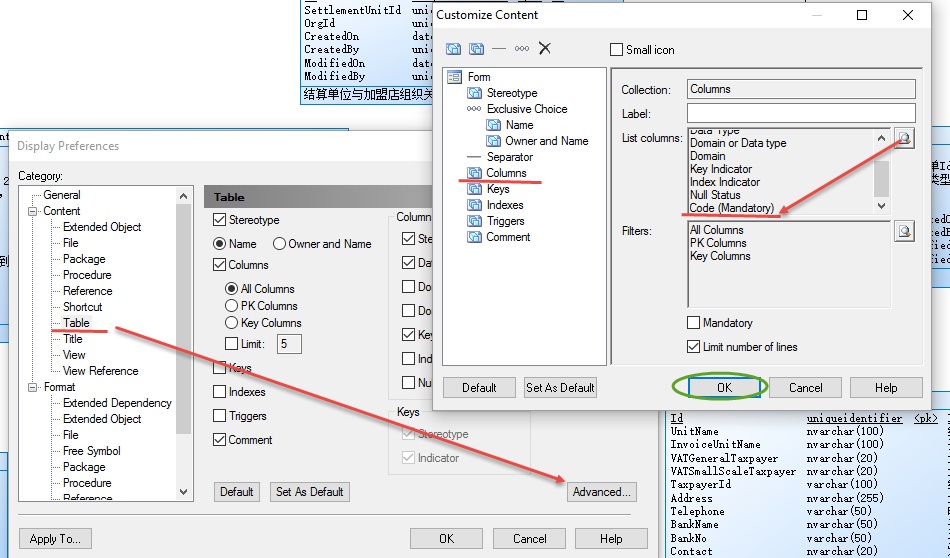Click the Limit value field showing 5
This screenshot has width=950, height=558.
pos(289,344)
